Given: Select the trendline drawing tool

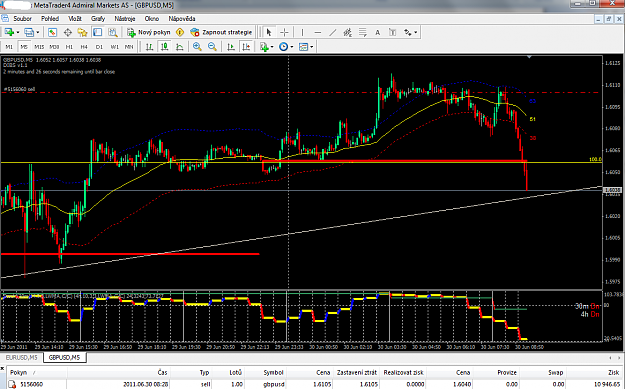Looking at the screenshot, I should [x=333, y=32].
